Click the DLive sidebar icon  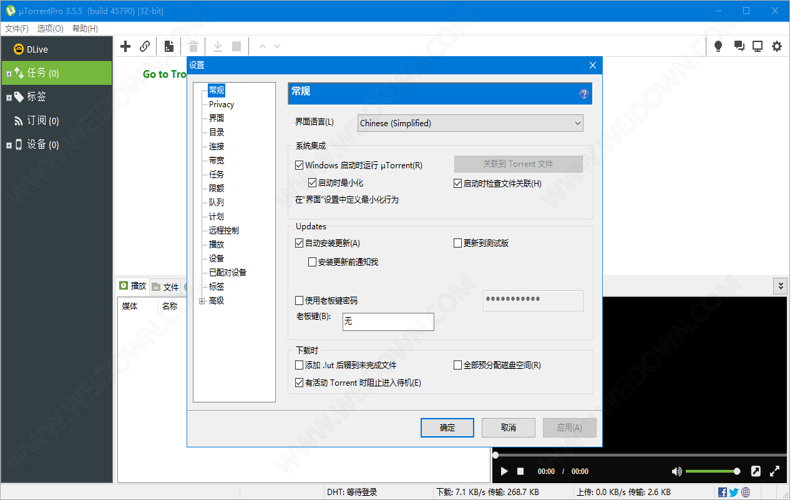point(19,49)
